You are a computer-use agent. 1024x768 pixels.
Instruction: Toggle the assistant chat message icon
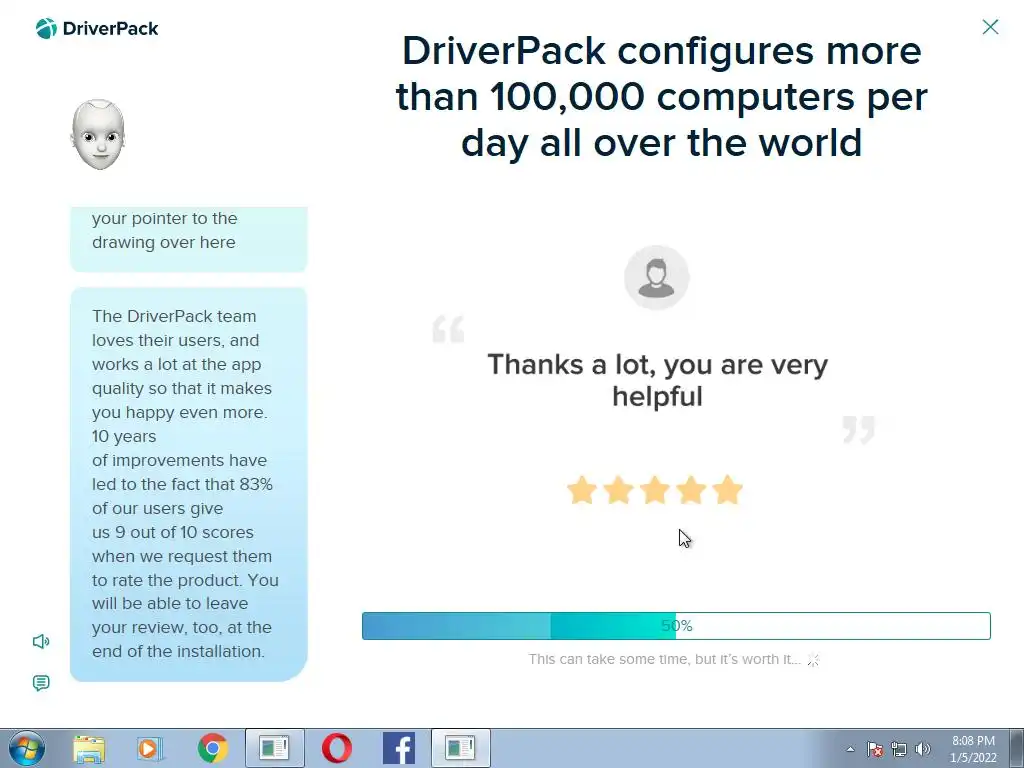(40, 683)
